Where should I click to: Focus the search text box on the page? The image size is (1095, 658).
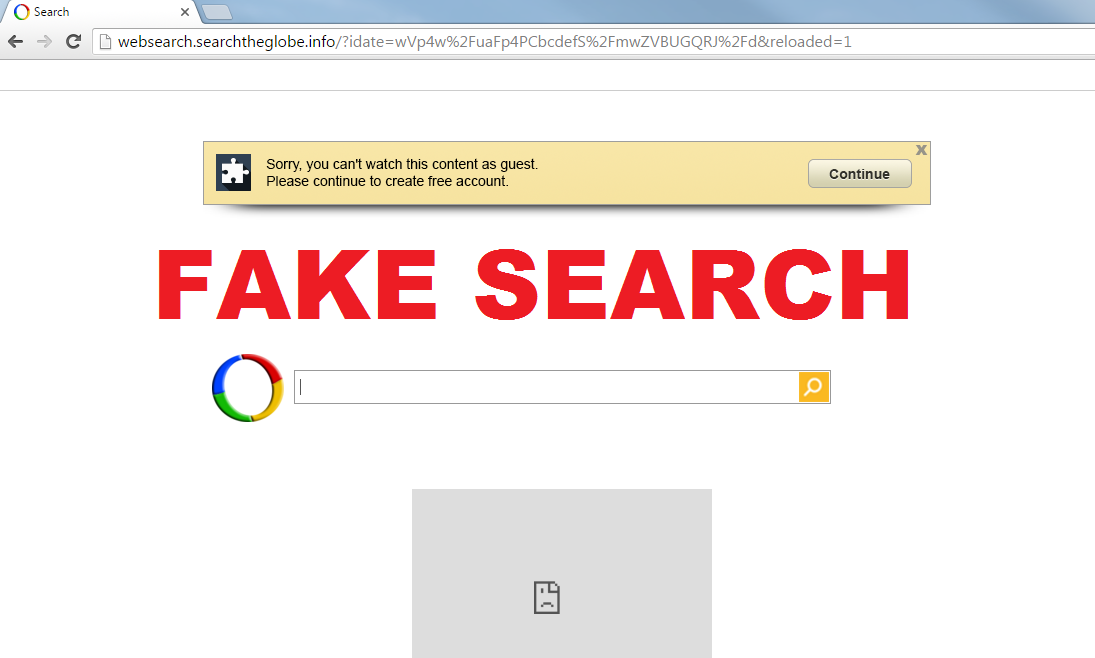[546, 387]
